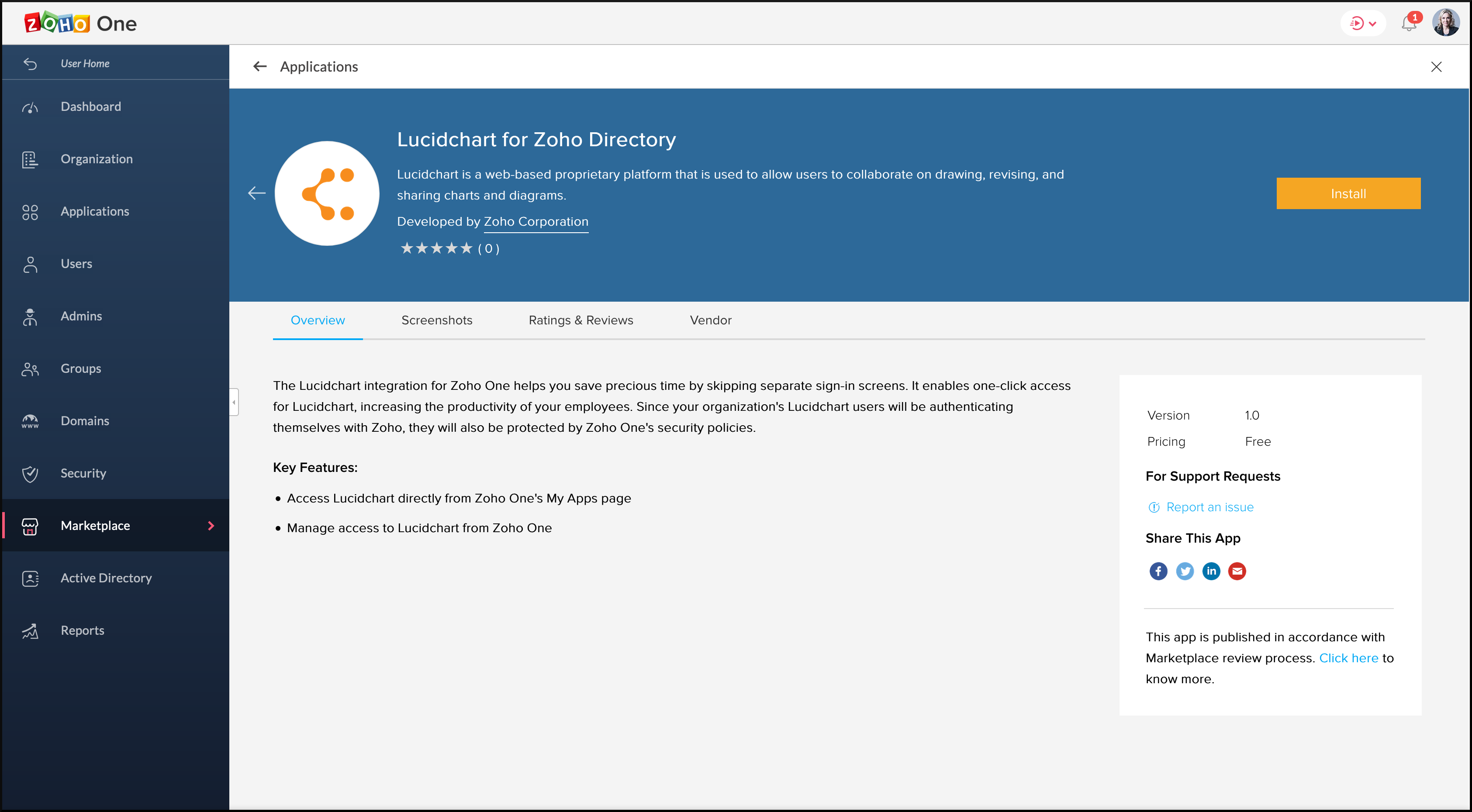The image size is (1472, 812).
Task: Go to Active Directory section
Action: pyautogui.click(x=106, y=578)
